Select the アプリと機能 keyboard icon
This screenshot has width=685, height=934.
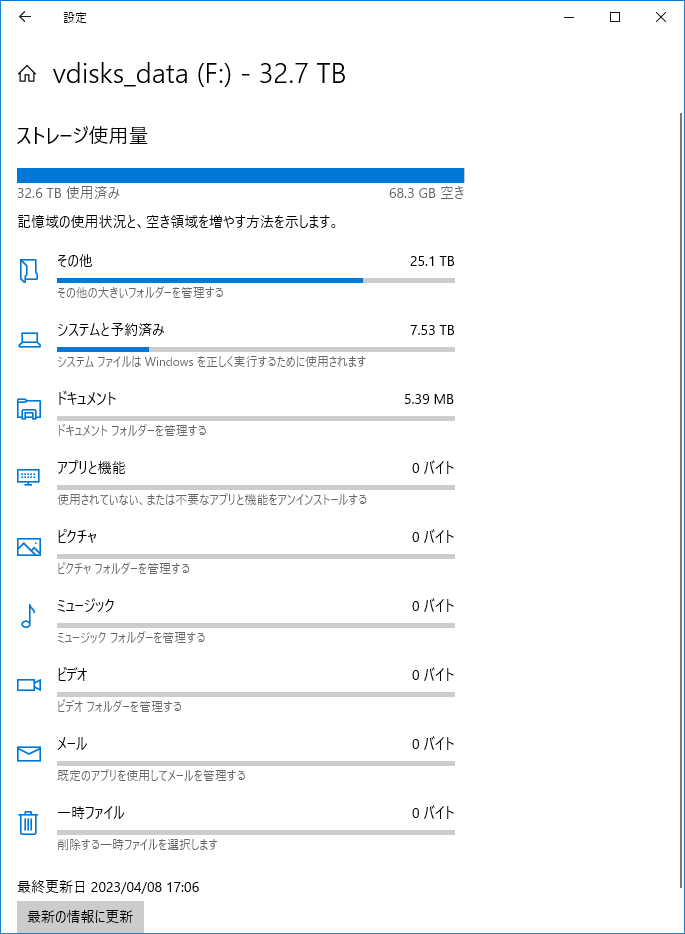(x=29, y=477)
